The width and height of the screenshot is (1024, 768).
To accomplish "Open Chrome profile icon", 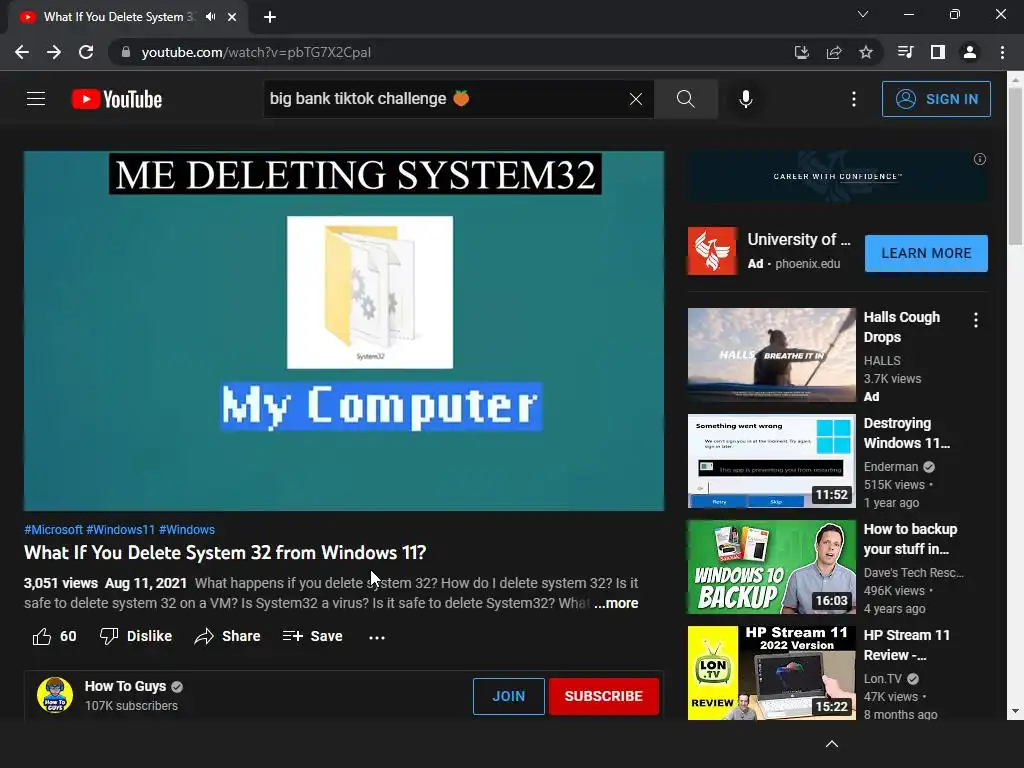I will pos(970,52).
